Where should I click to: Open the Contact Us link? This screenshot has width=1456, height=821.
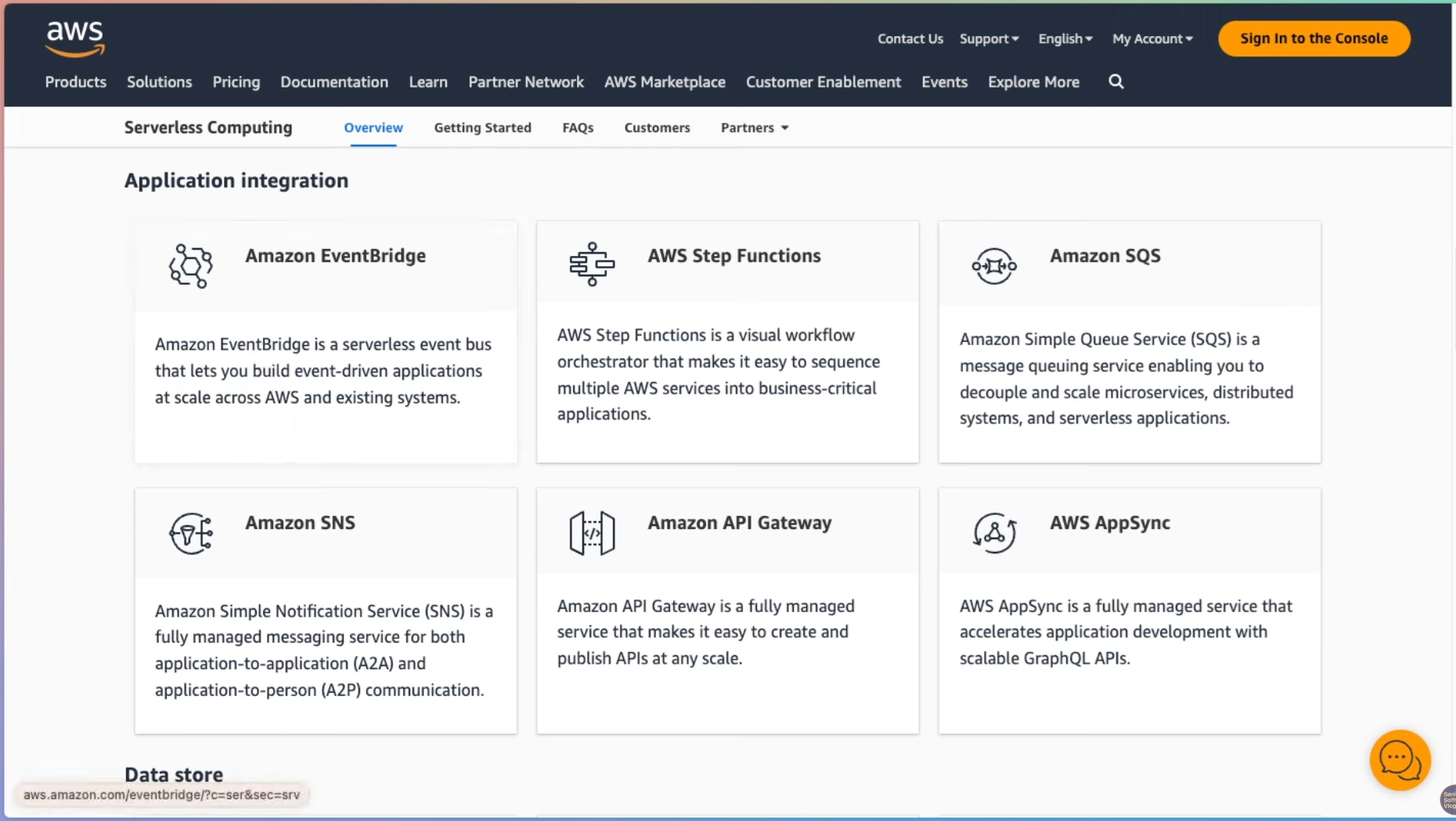pos(910,38)
